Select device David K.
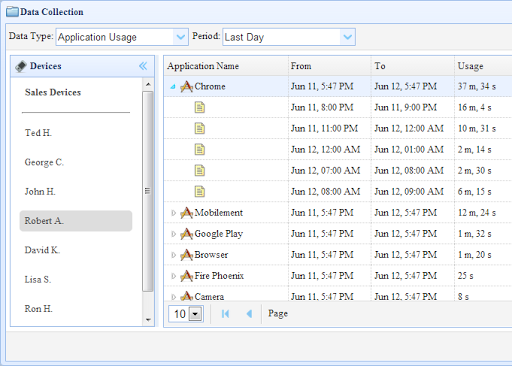Viewport: 512px width, 366px height. click(x=42, y=250)
